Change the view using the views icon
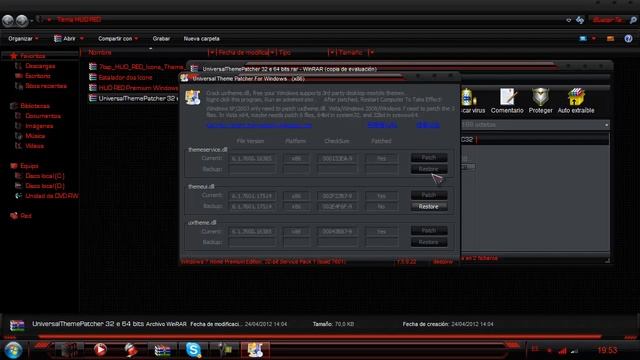 coord(583,38)
